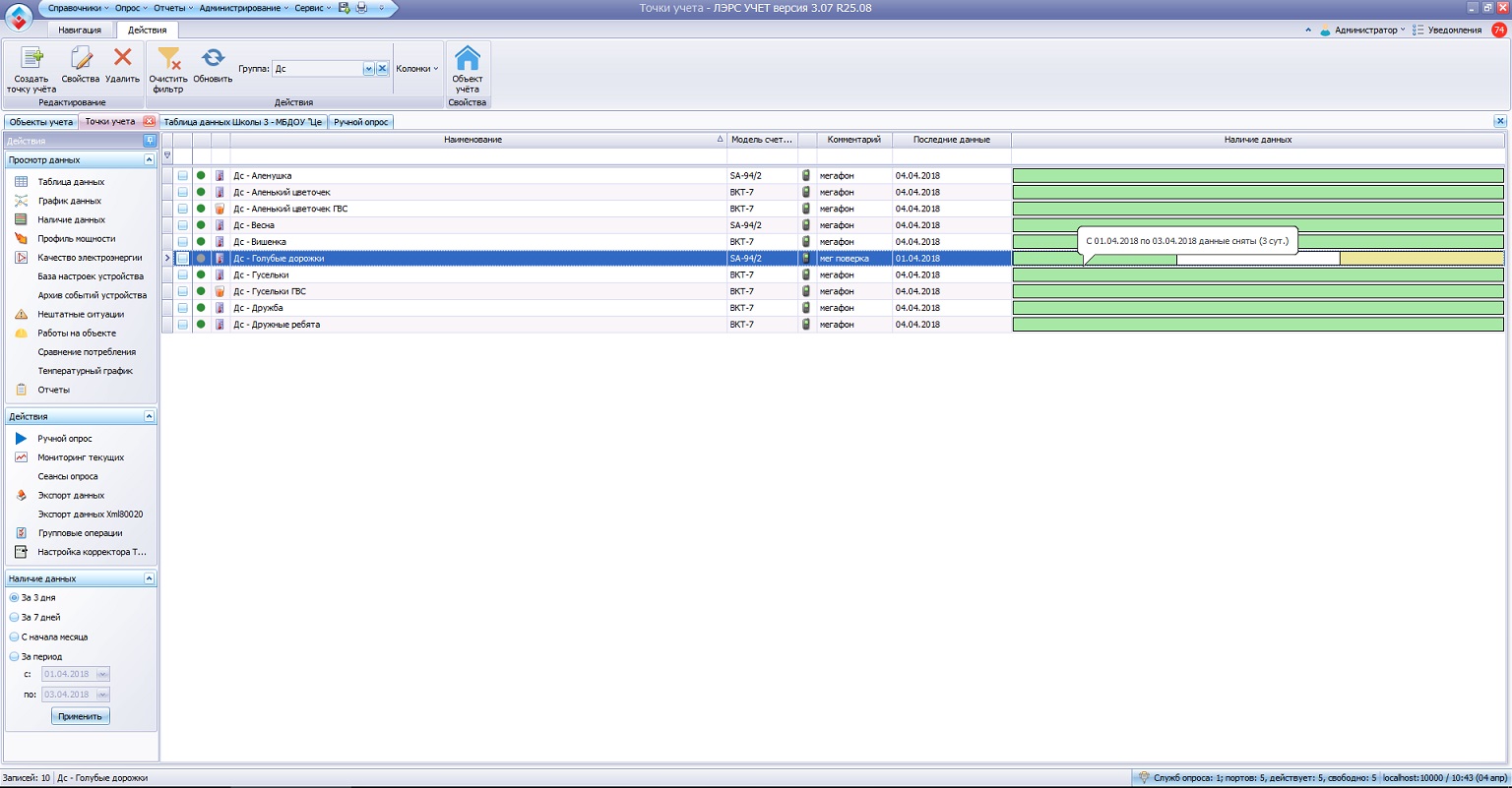Viewport: 1512px width, 788px height.
Task: Tick the checkbox for Дс - Дружба
Action: point(183,308)
